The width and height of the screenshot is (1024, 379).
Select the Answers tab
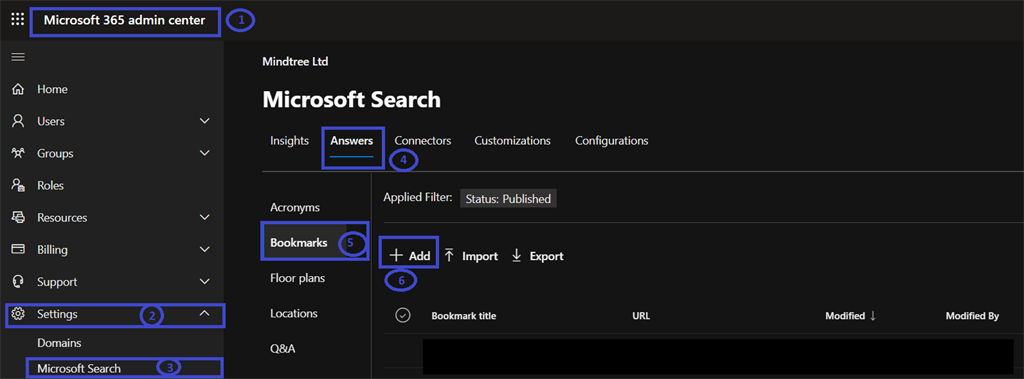pyautogui.click(x=351, y=141)
